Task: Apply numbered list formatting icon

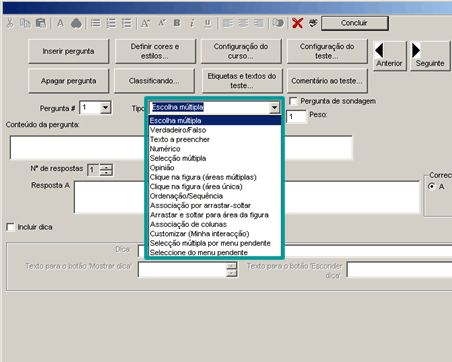Action: pos(111,23)
